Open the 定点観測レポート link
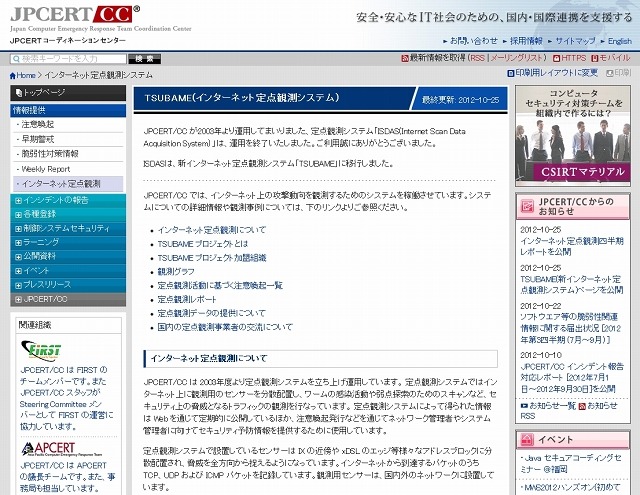This screenshot has height=495, width=640. click(x=187, y=299)
